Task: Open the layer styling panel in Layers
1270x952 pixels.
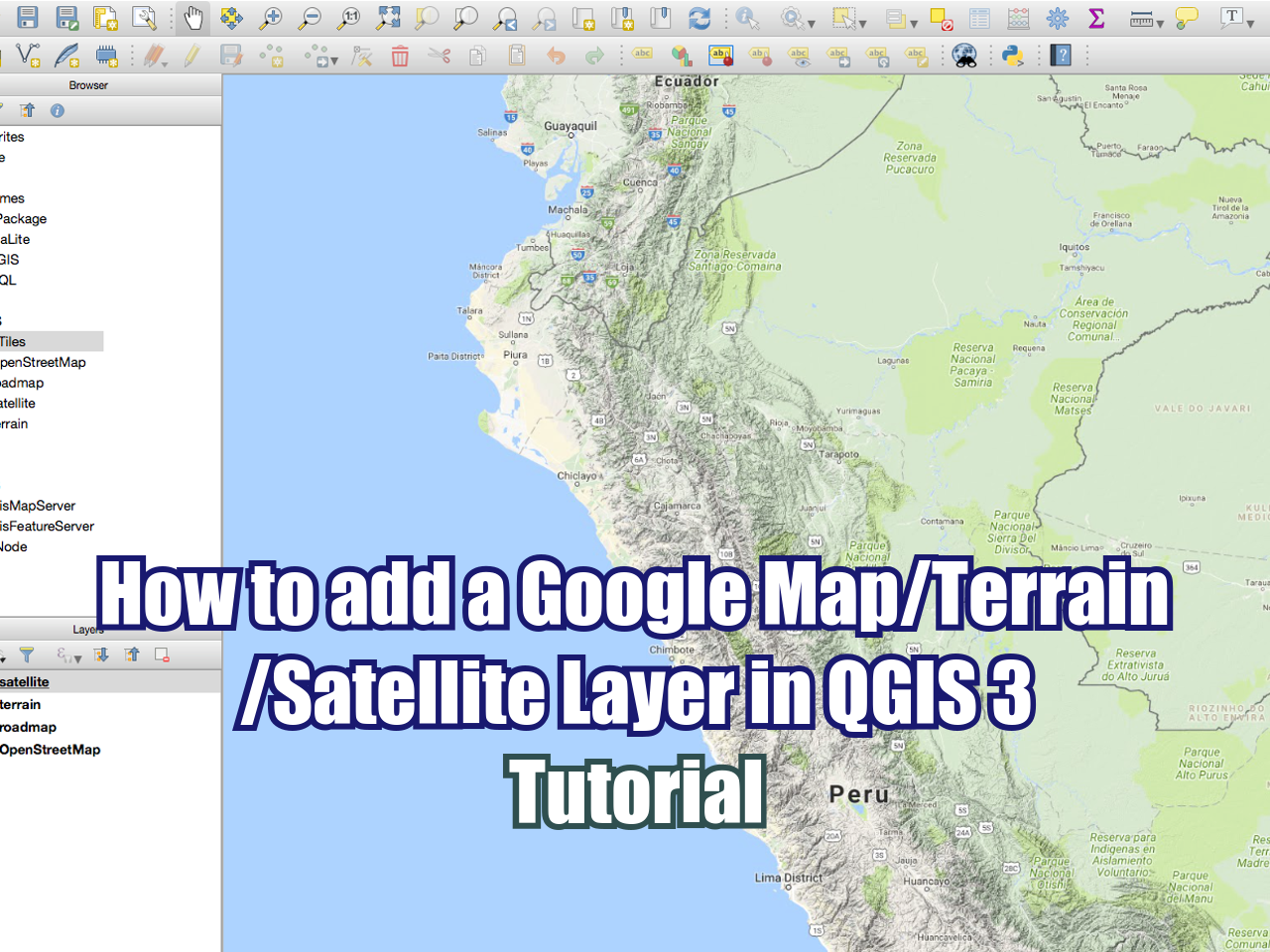Action: pyautogui.click(x=4, y=655)
